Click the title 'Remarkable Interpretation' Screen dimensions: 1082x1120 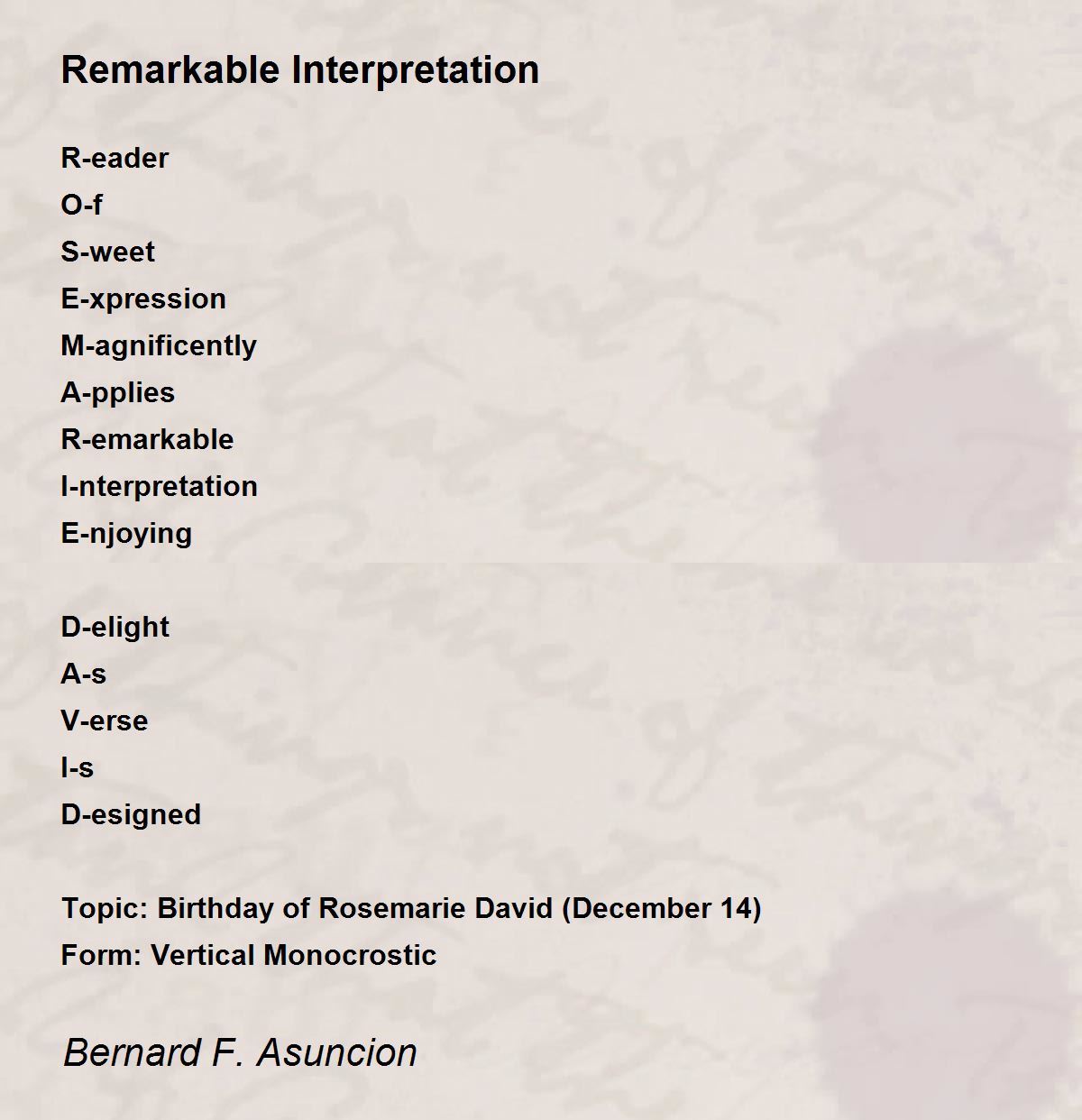tap(300, 70)
